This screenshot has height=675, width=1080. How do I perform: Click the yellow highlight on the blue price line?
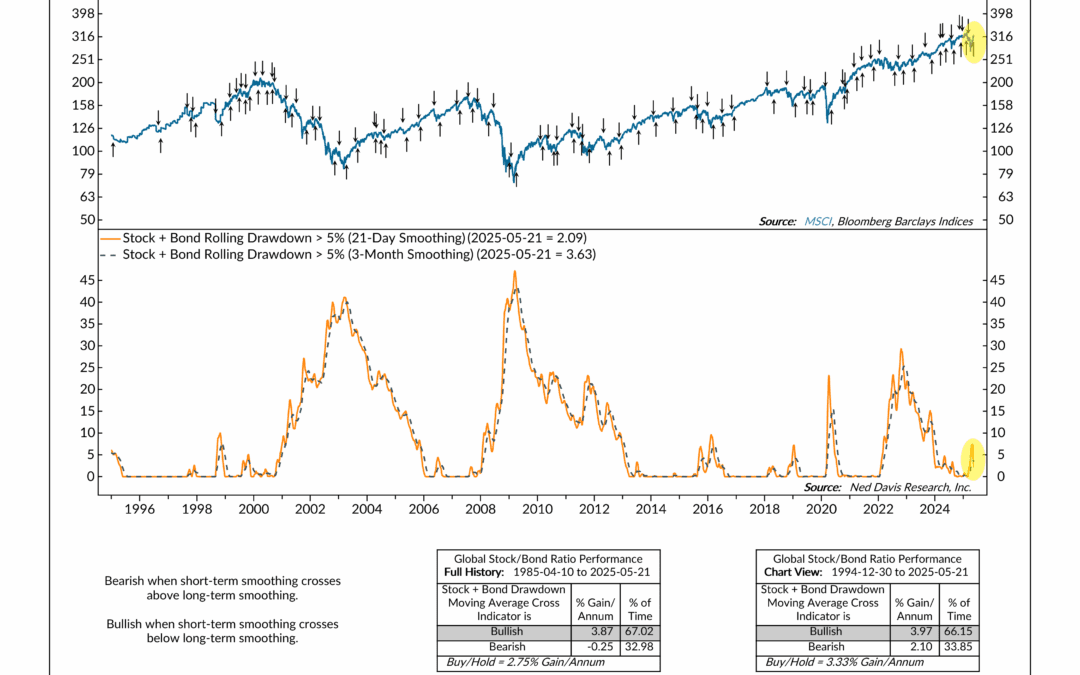tap(973, 43)
